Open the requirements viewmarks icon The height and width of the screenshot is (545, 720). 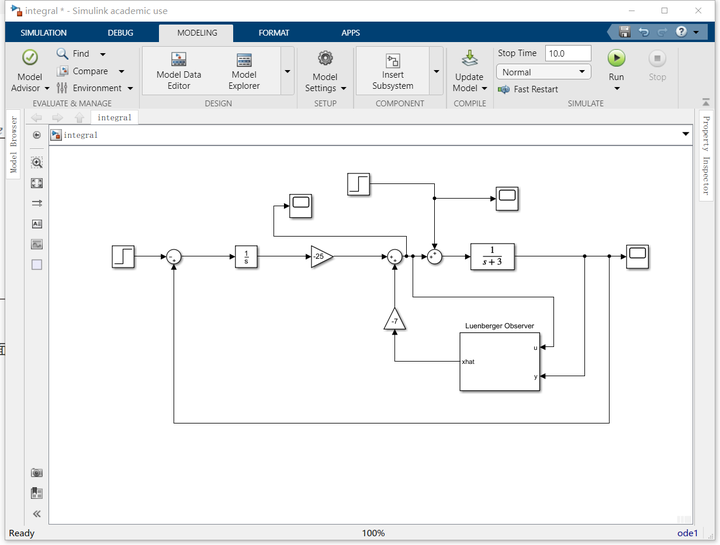point(37,493)
